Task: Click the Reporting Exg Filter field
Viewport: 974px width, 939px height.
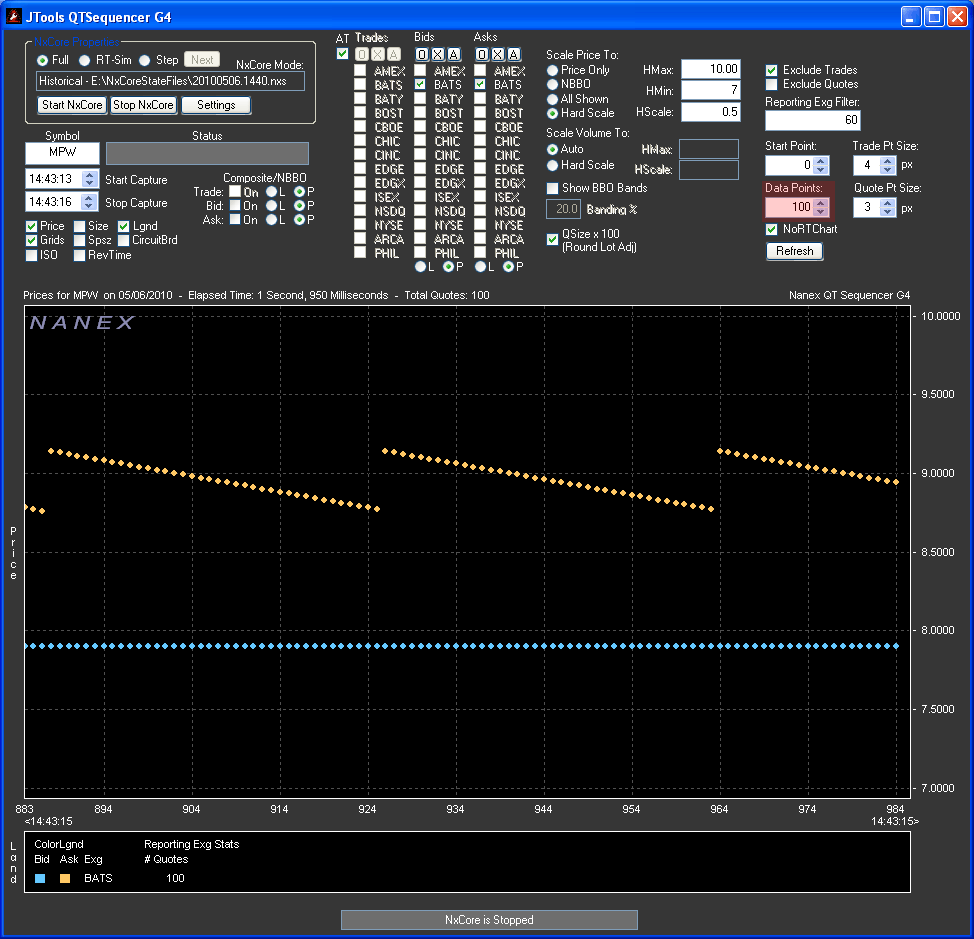Action: coord(812,120)
